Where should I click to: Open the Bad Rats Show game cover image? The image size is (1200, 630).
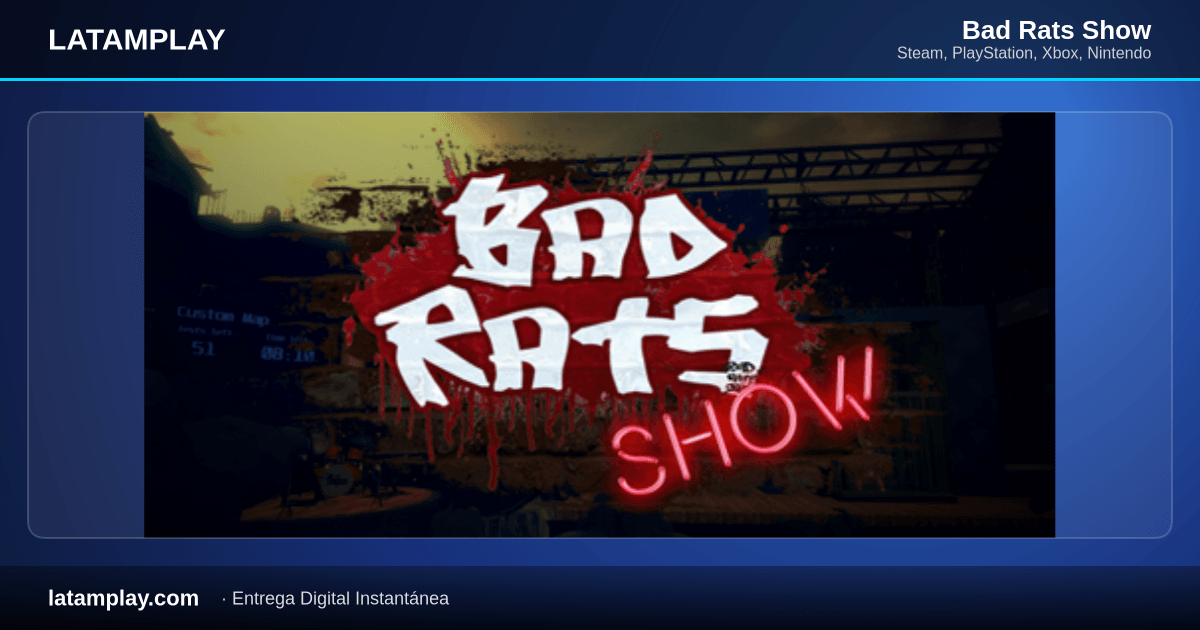599,325
